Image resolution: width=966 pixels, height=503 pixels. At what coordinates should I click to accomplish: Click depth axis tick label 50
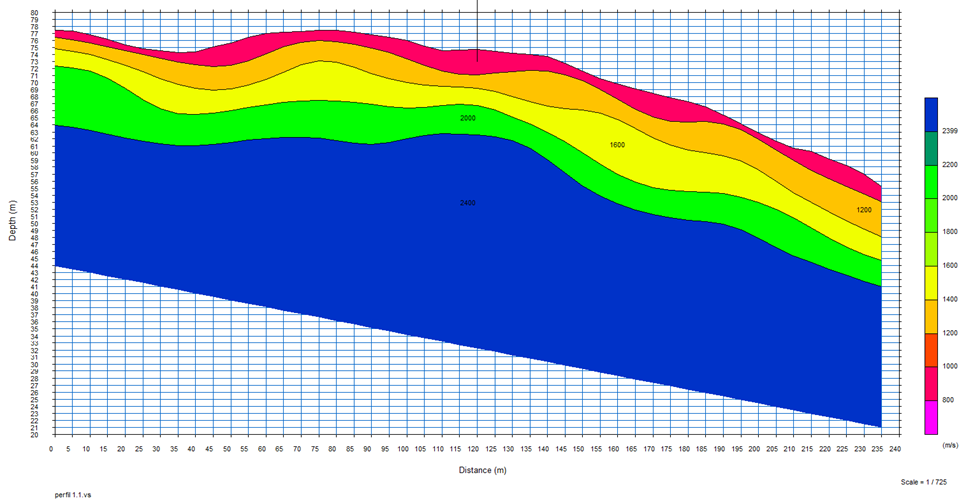34,224
